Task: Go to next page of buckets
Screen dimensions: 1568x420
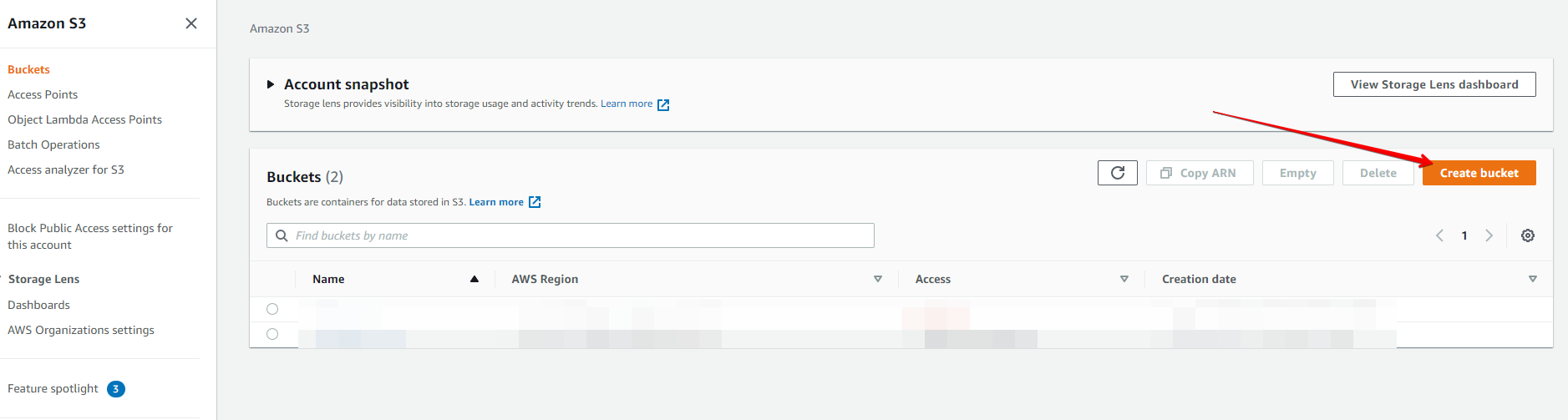Action: click(x=1489, y=235)
